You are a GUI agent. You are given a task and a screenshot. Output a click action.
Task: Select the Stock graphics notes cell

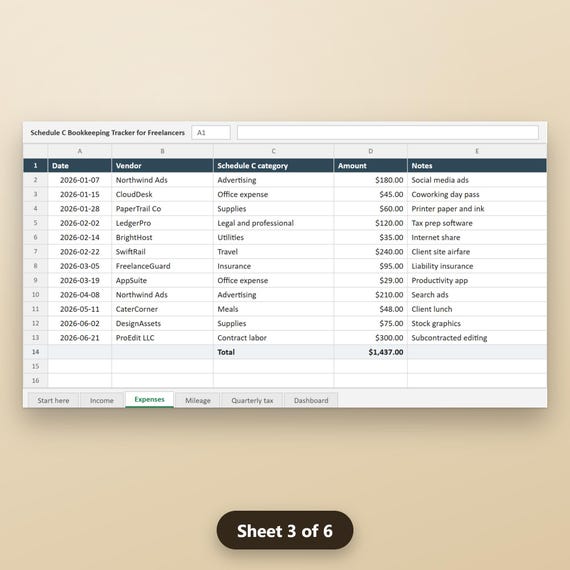pyautogui.click(x=477, y=324)
